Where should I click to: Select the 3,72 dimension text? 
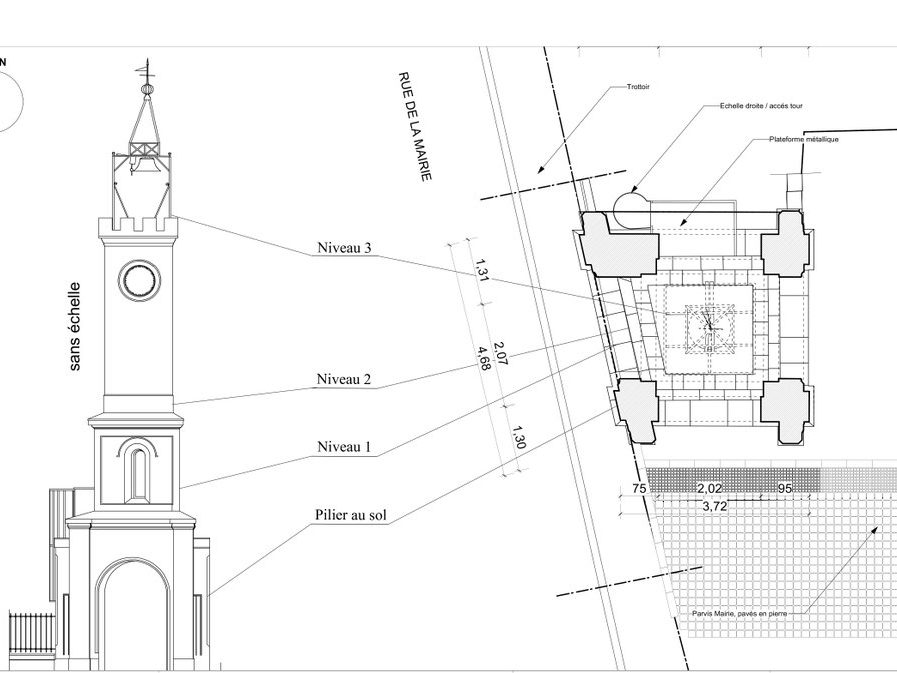click(714, 507)
